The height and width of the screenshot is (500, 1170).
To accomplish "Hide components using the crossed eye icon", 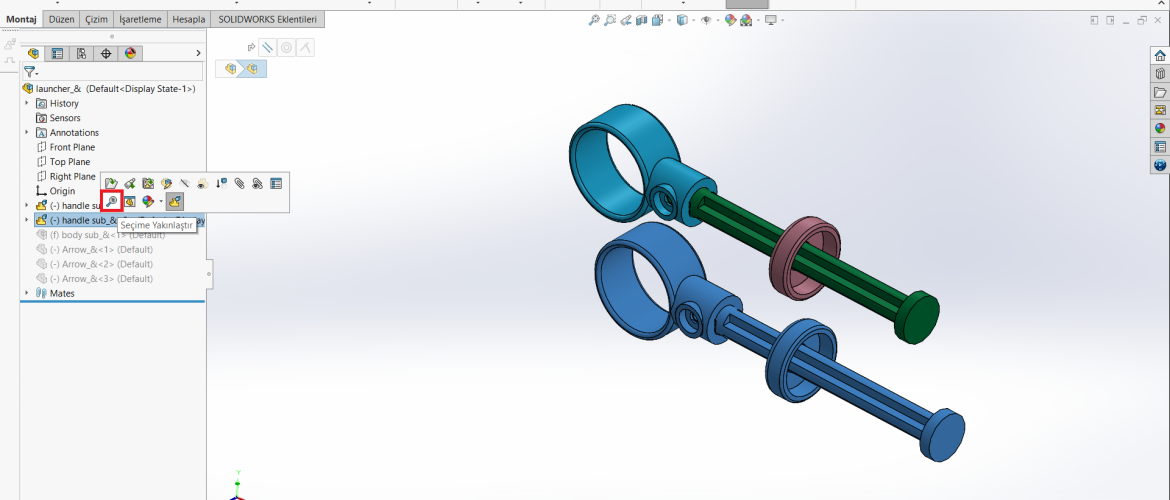I will [x=184, y=183].
